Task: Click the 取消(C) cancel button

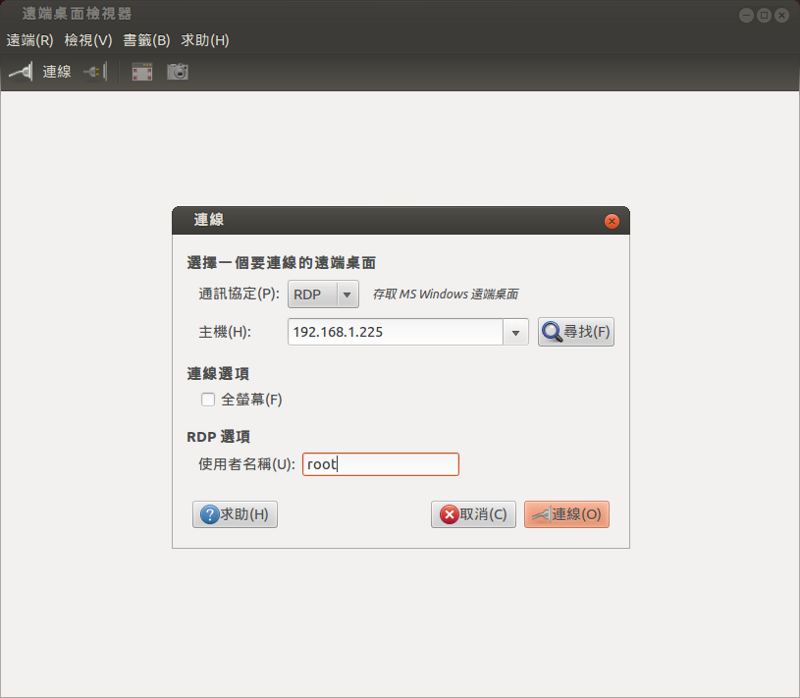Action: click(x=473, y=514)
